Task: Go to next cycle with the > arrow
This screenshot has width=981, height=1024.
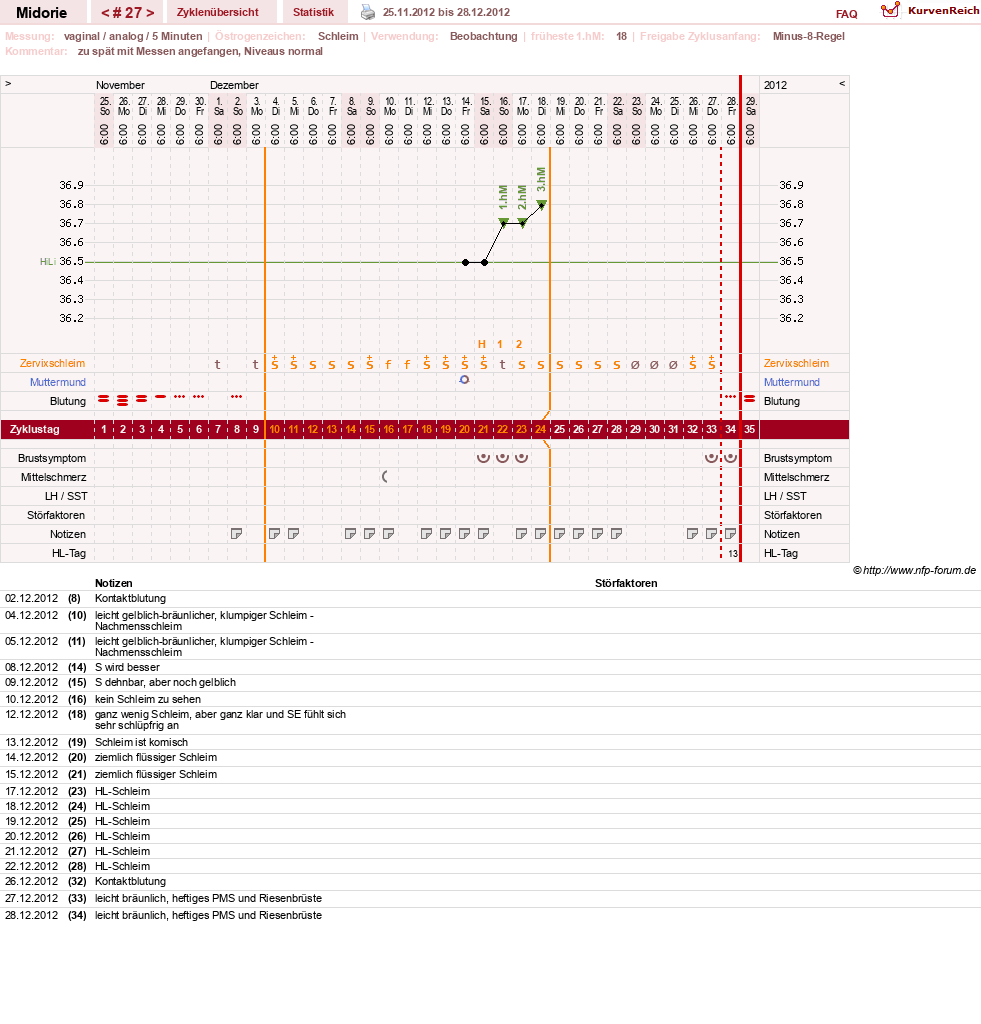Action: [x=150, y=12]
